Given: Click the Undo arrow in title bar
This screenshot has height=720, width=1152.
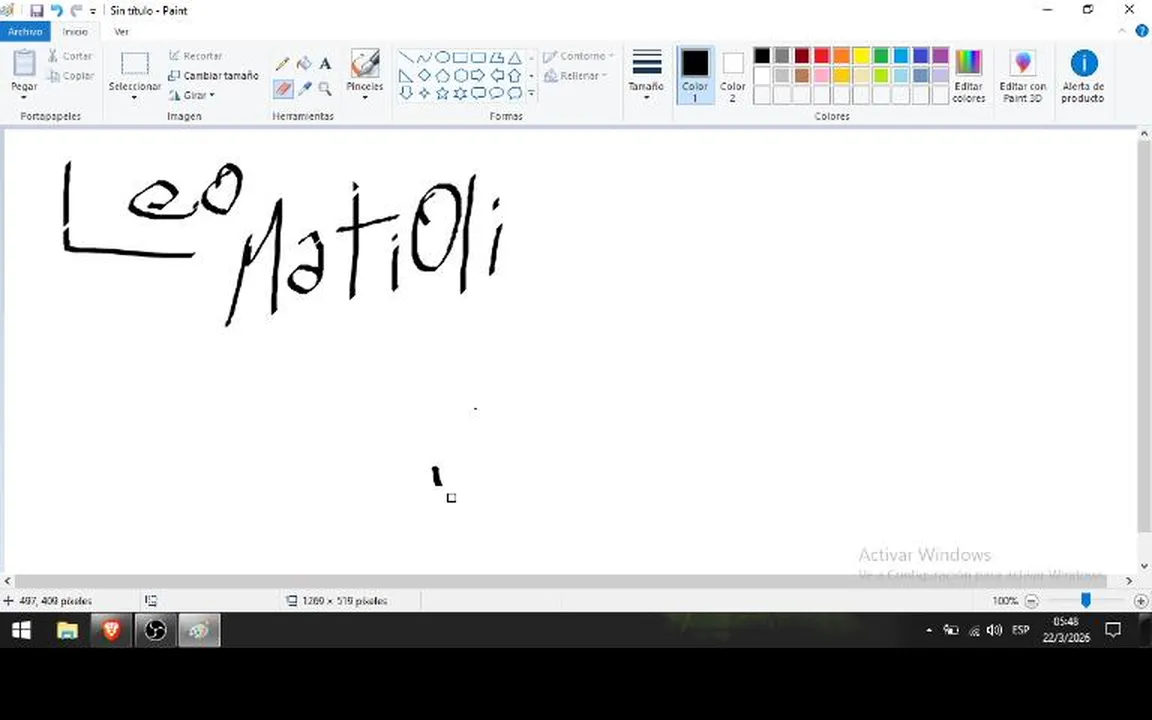Looking at the screenshot, I should (57, 10).
